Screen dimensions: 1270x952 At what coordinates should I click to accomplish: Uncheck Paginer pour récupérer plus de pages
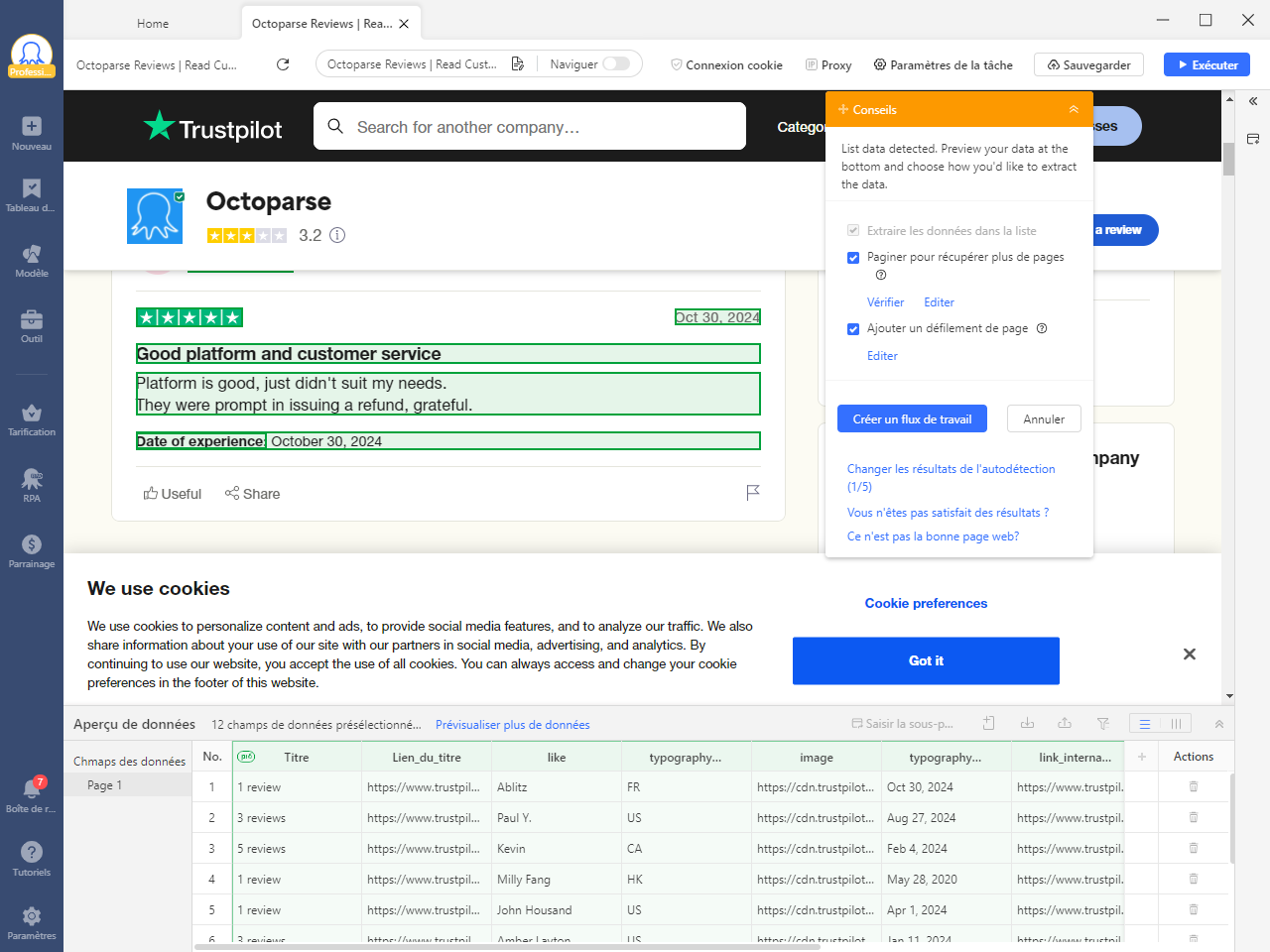[853, 258]
